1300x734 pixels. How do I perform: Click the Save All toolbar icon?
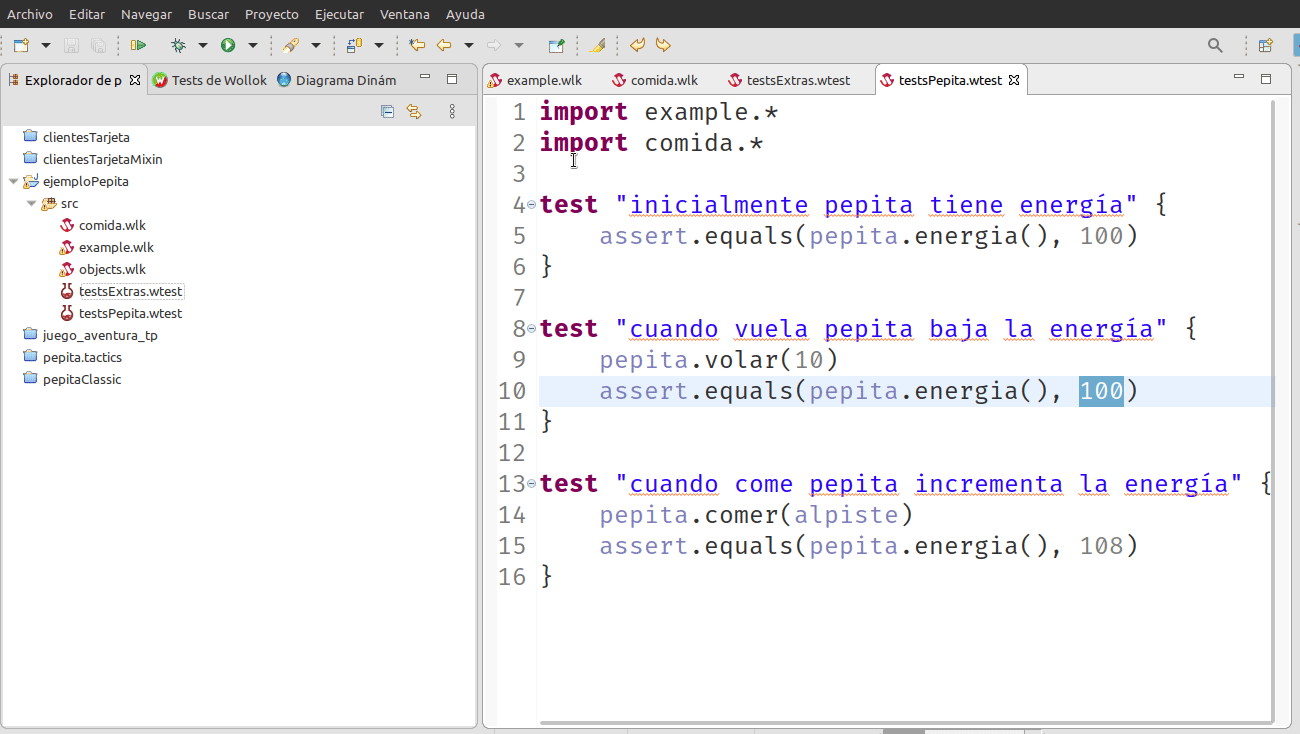(98, 45)
